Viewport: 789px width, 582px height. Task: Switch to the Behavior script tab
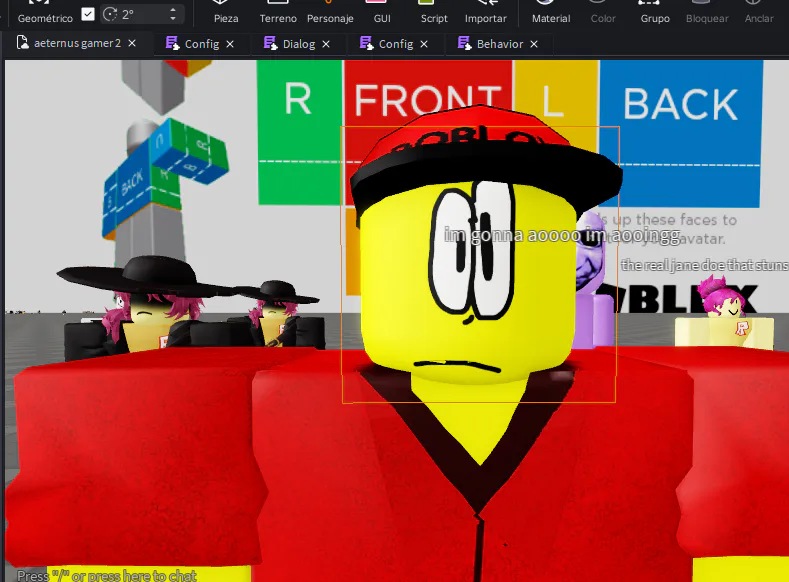pos(500,44)
